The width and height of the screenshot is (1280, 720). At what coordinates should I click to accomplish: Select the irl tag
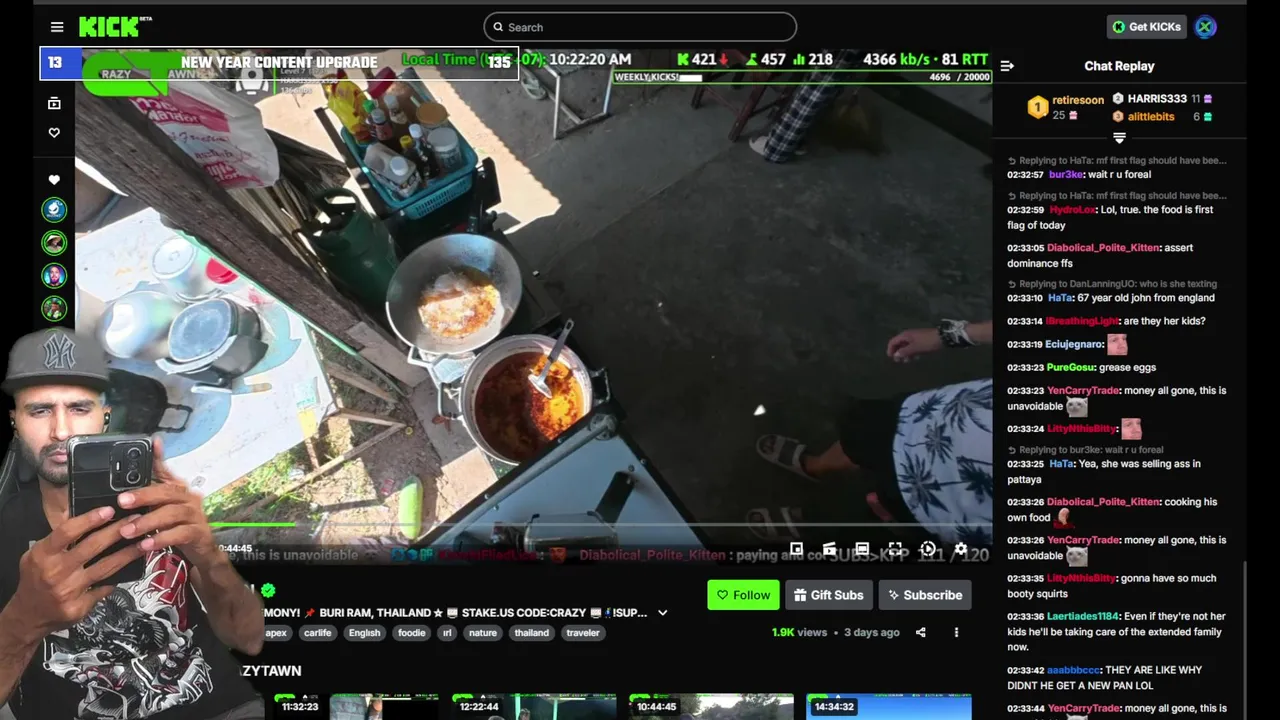(447, 633)
